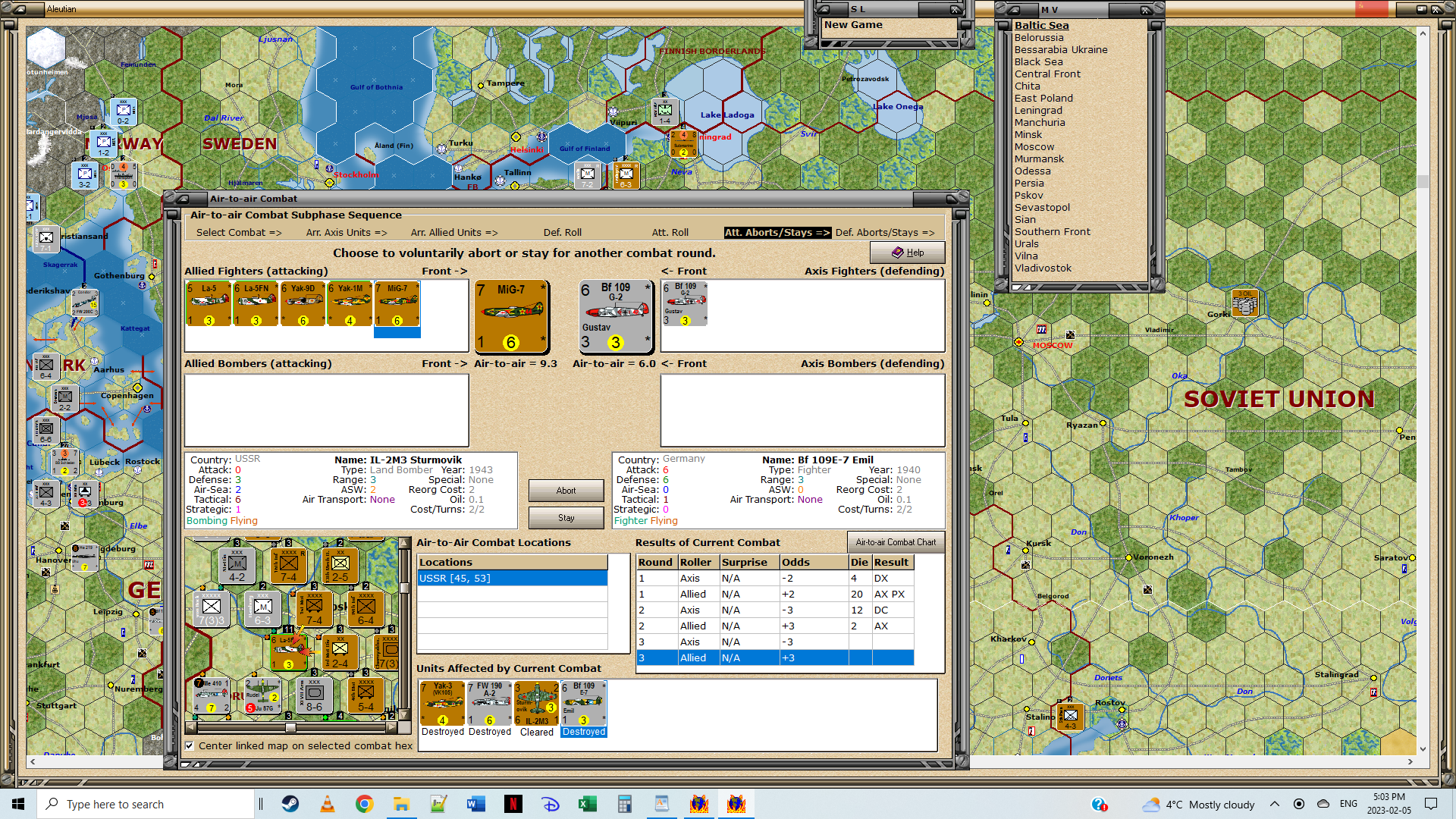Click the Me 410 unit on linked minimap
The width and height of the screenshot is (1456, 819).
tap(211, 695)
